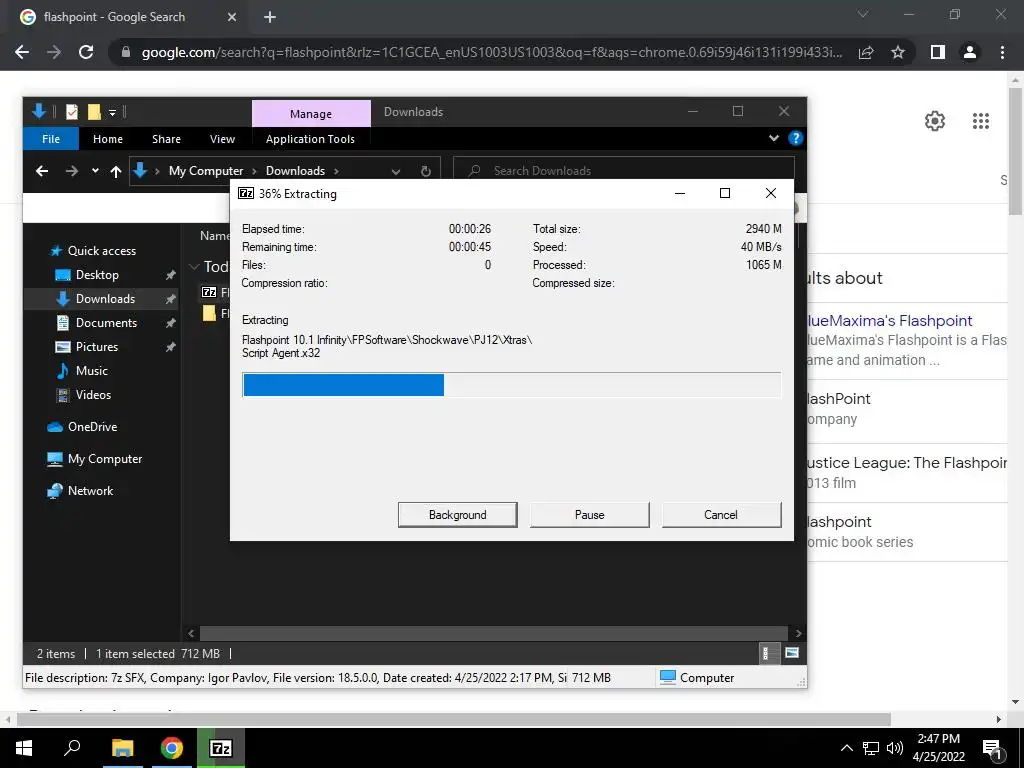
Task: Toggle Chrome side panel
Action: coord(938,52)
